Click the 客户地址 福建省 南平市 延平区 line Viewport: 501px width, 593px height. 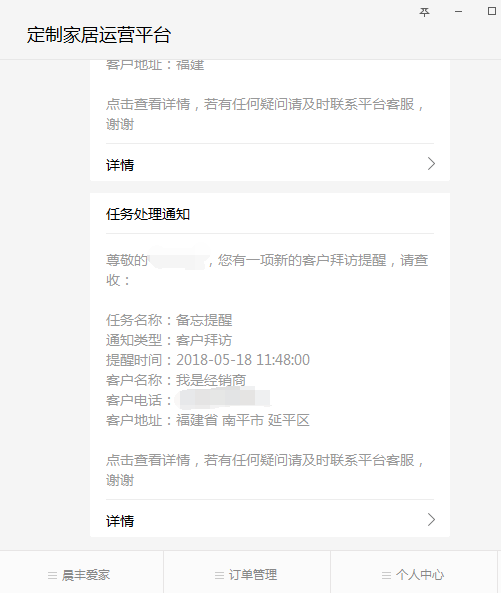point(208,420)
